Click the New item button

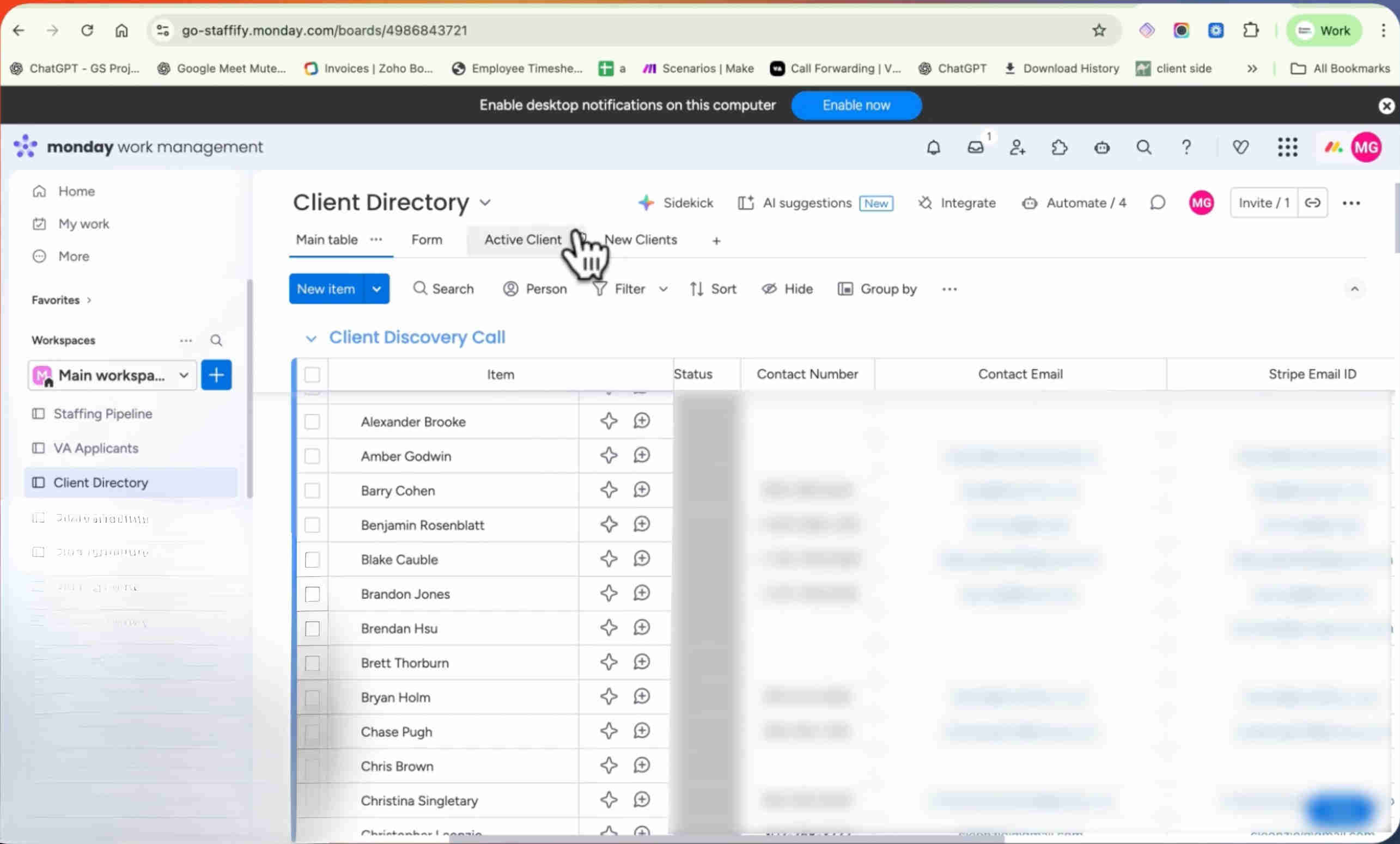326,289
